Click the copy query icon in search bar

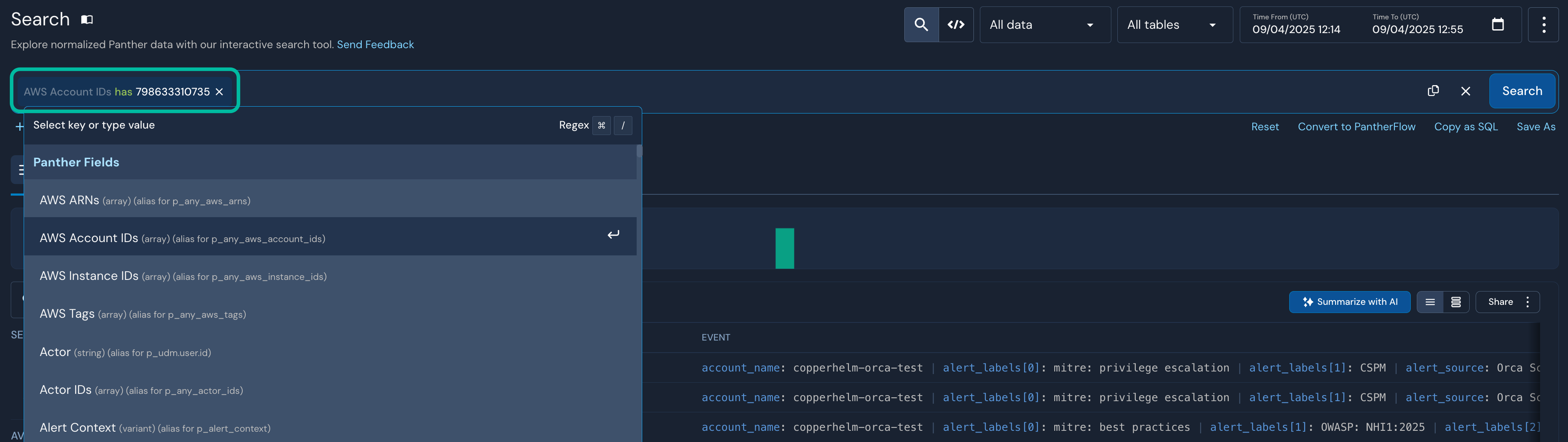click(1433, 91)
